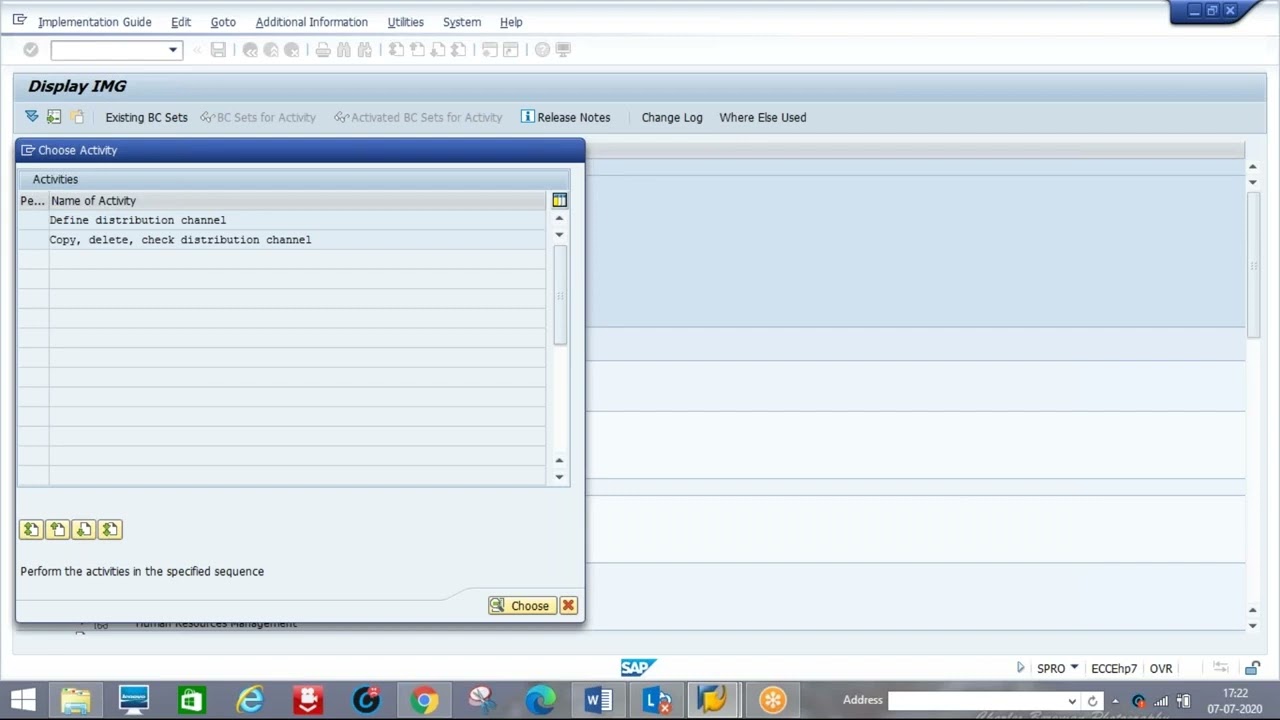Click the Customize Local Layout monitor icon
The width and height of the screenshot is (1280, 720).
click(x=563, y=50)
